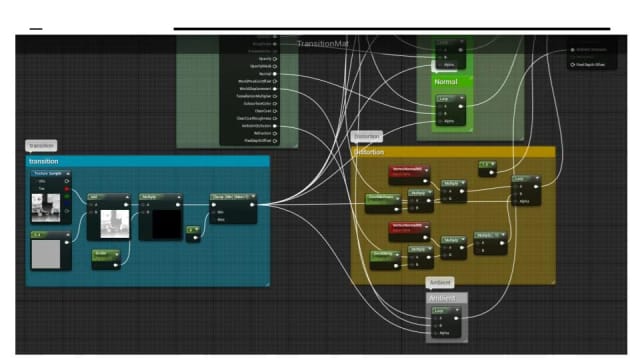Image resolution: width=640 pixels, height=360 pixels.
Task: Expand the gray constant node's header arrow
Action: (68, 235)
